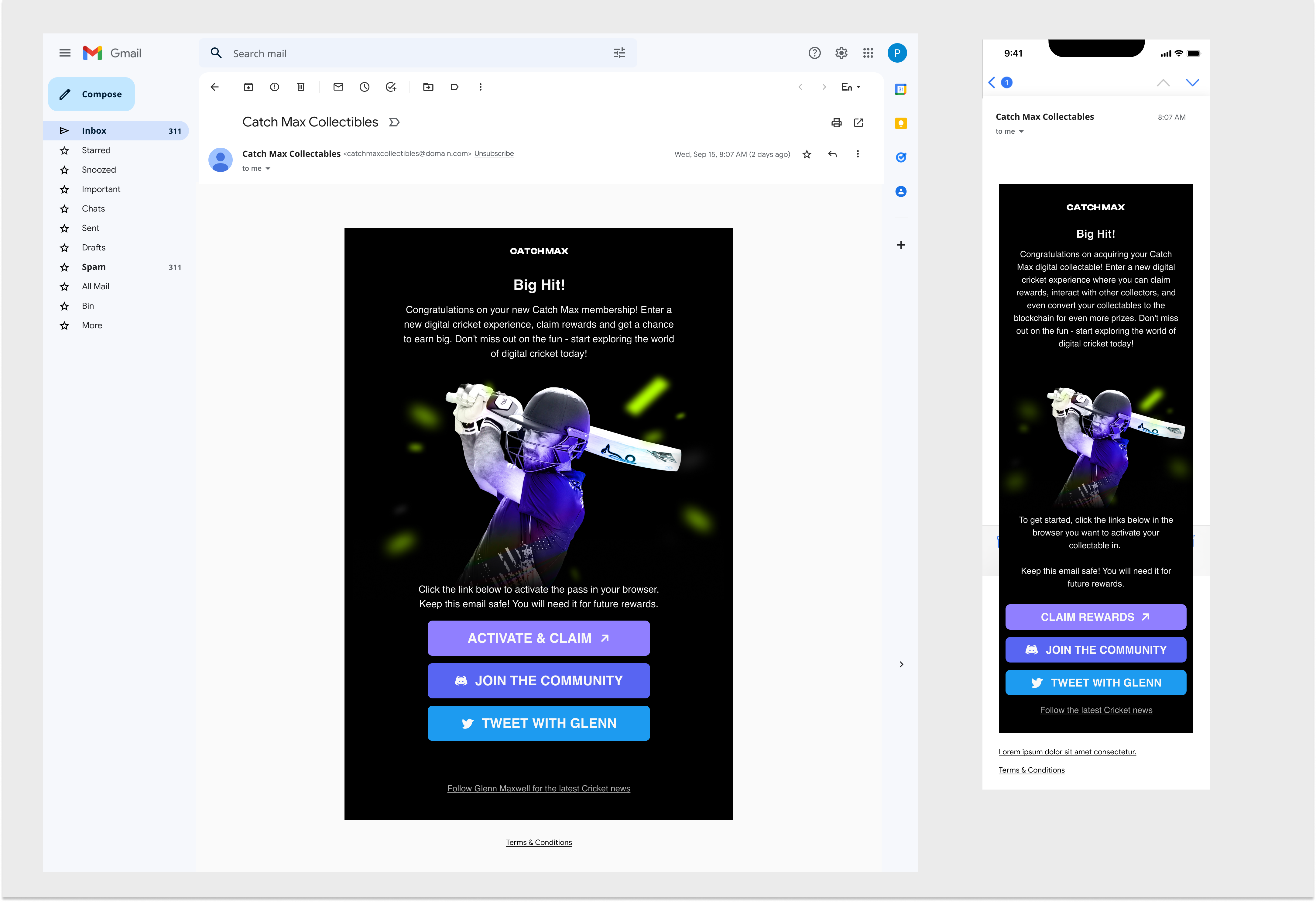Image resolution: width=1316 pixels, height=902 pixels.
Task: Report this email as spam
Action: [275, 87]
